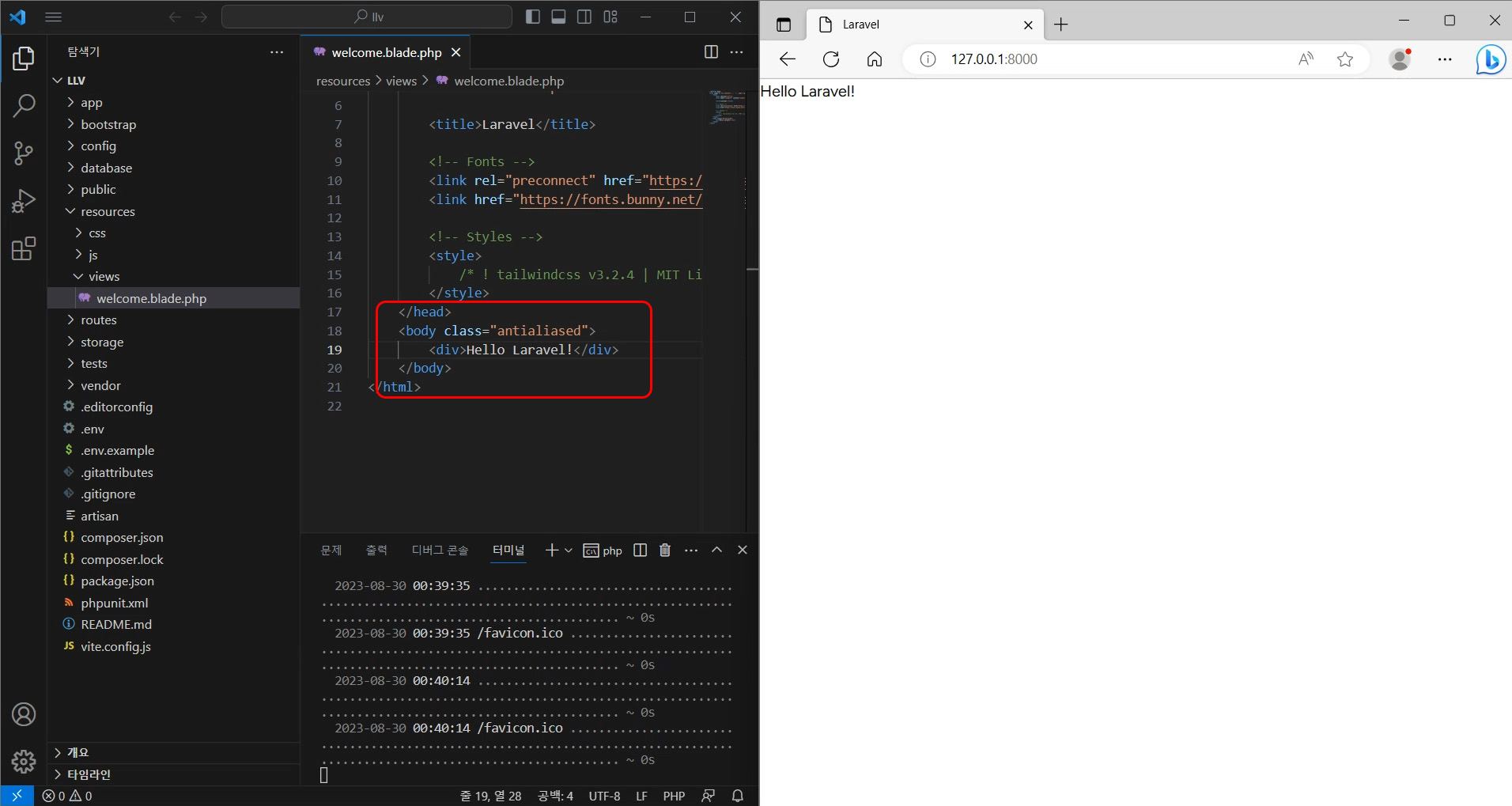
Task: Open Explorer panel more actions ellipsis
Action: [x=277, y=52]
